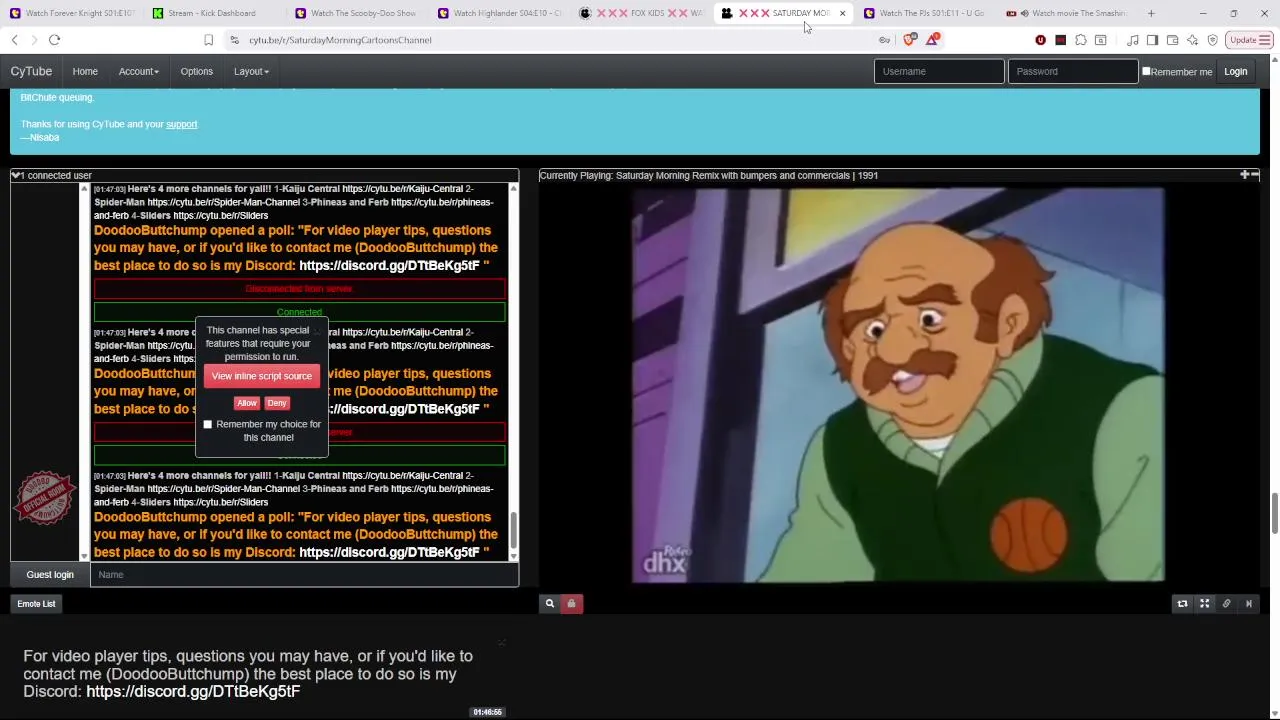
Task: Click the video player cartoon frame
Action: click(898, 385)
